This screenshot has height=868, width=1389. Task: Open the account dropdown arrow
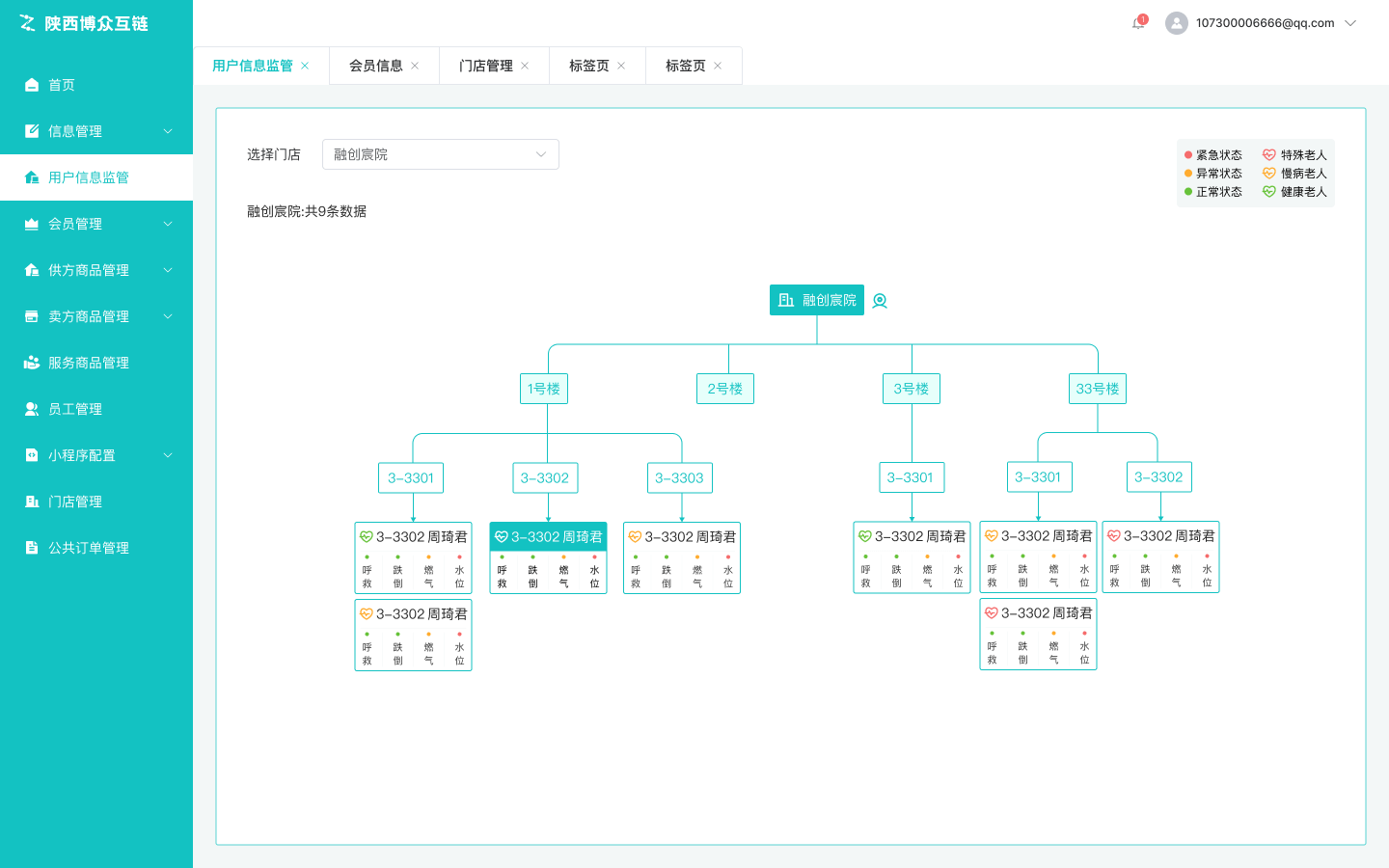1350,23
